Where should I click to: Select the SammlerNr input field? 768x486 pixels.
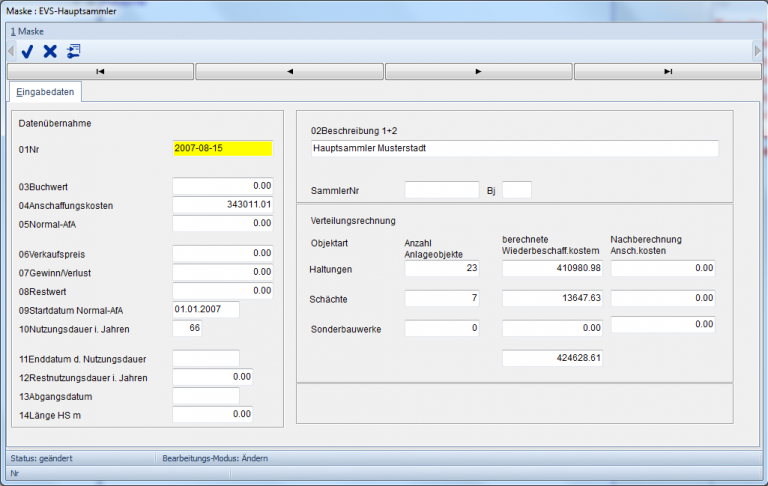442,190
